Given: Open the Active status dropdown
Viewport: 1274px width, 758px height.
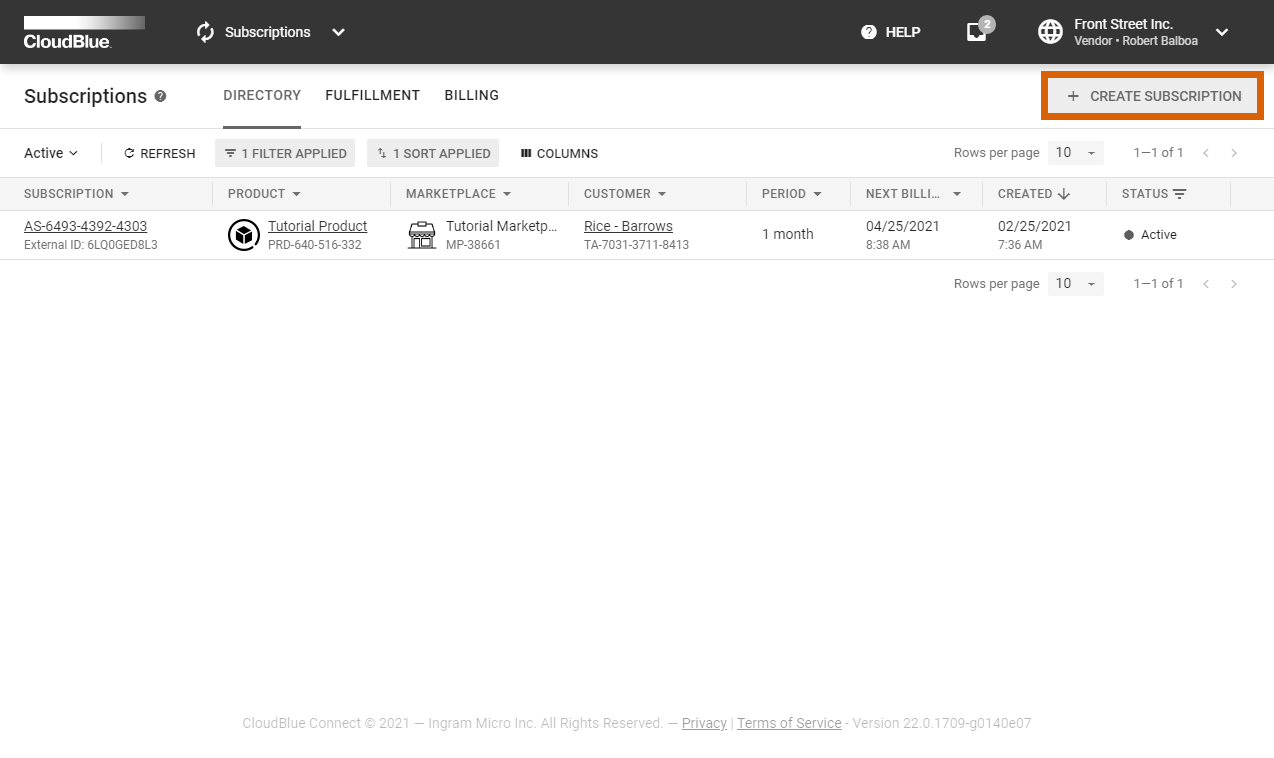Looking at the screenshot, I should (x=51, y=153).
